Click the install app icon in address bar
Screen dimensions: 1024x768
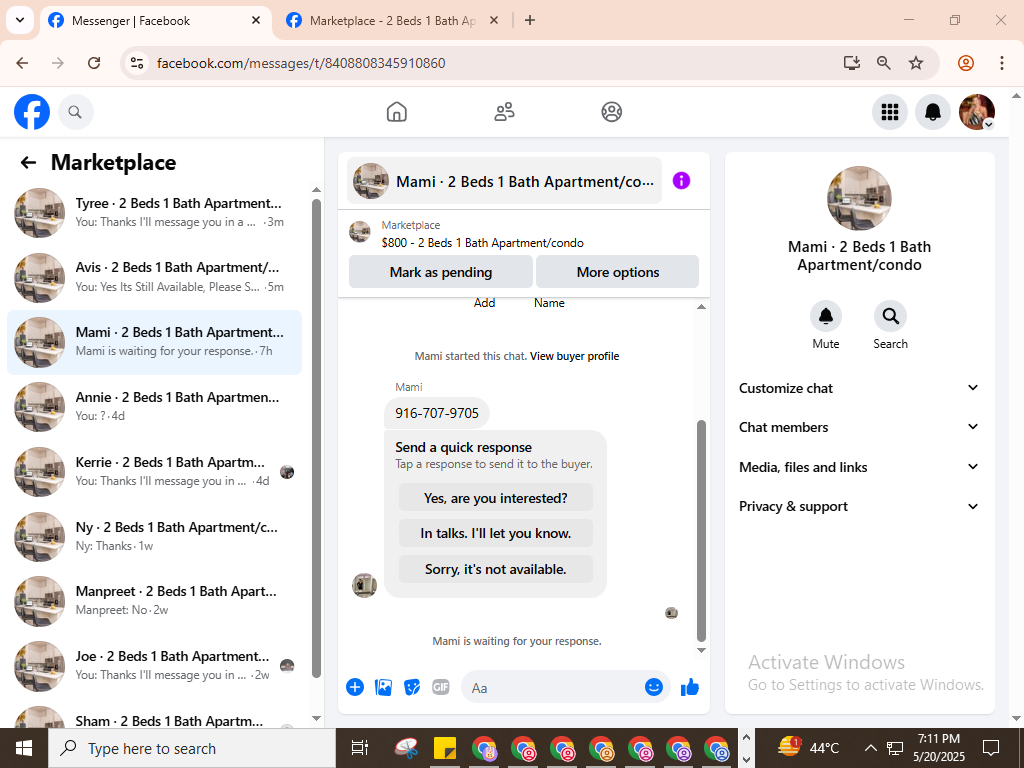click(852, 63)
